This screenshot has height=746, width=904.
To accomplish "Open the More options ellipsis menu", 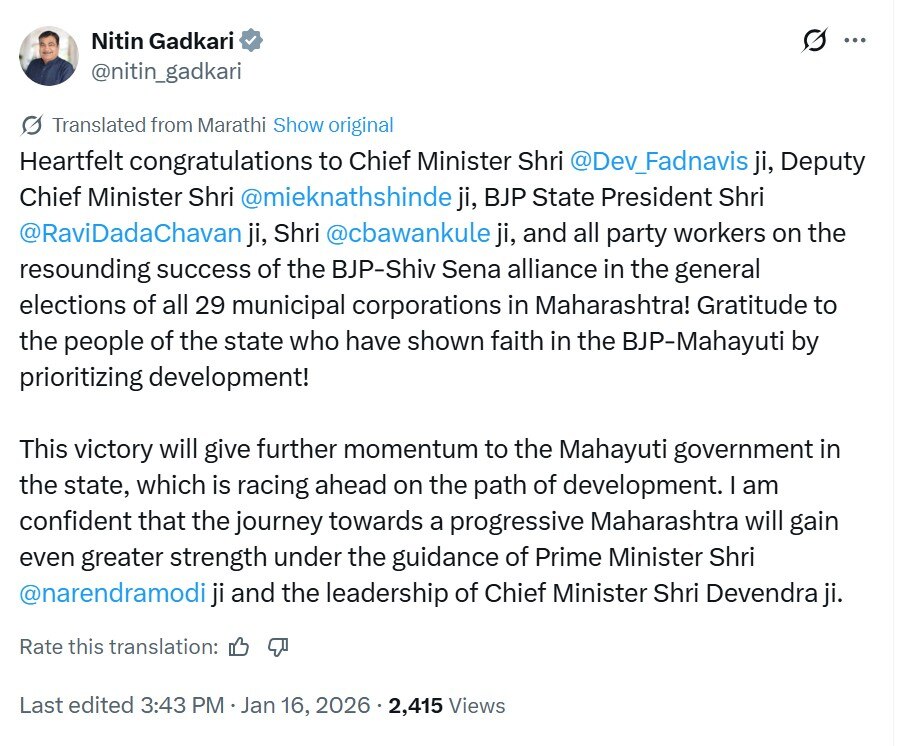I will click(x=855, y=41).
